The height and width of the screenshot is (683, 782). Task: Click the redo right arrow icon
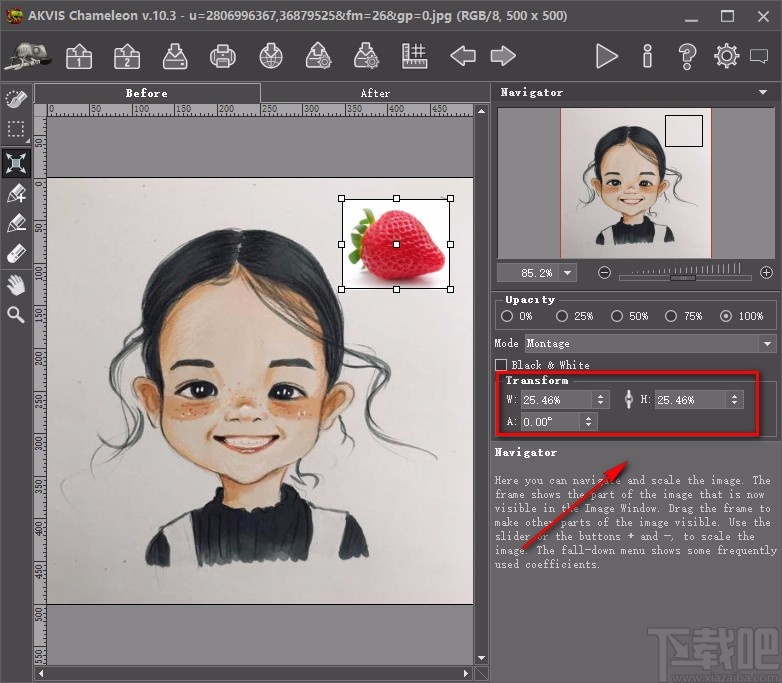tap(503, 56)
